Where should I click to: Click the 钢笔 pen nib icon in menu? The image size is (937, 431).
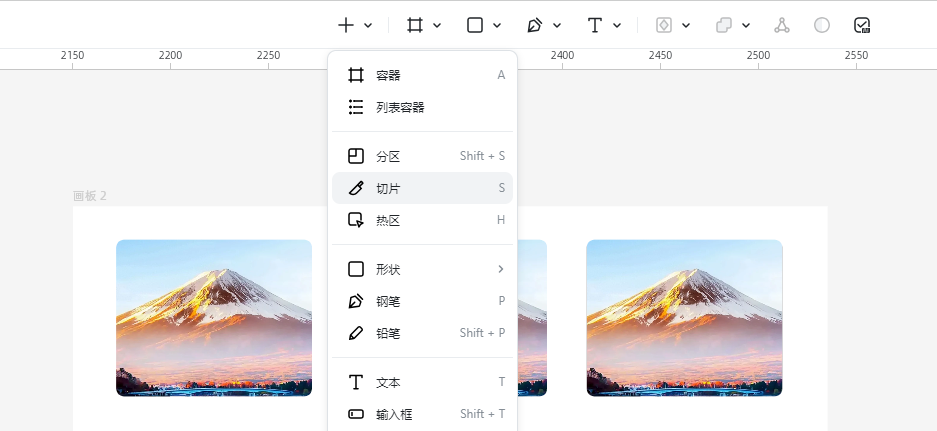click(x=356, y=301)
